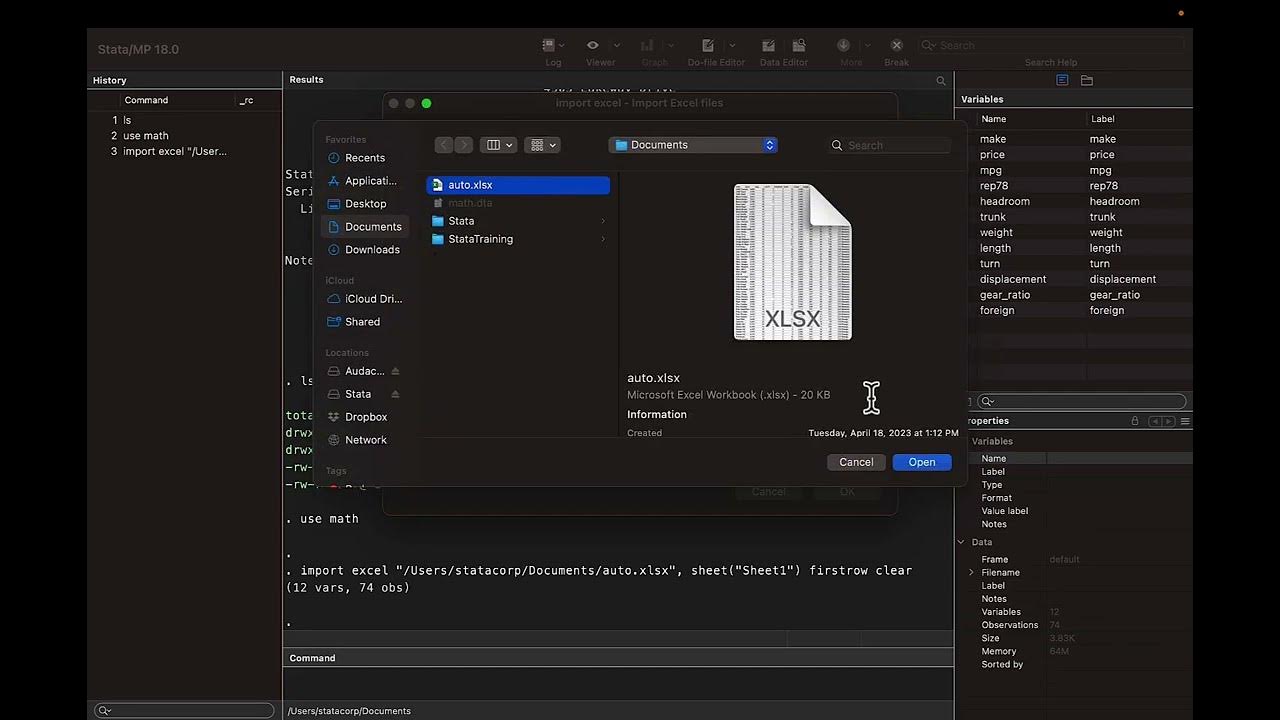Select the StataTraining folder
The image size is (1280, 720).
tap(518, 239)
